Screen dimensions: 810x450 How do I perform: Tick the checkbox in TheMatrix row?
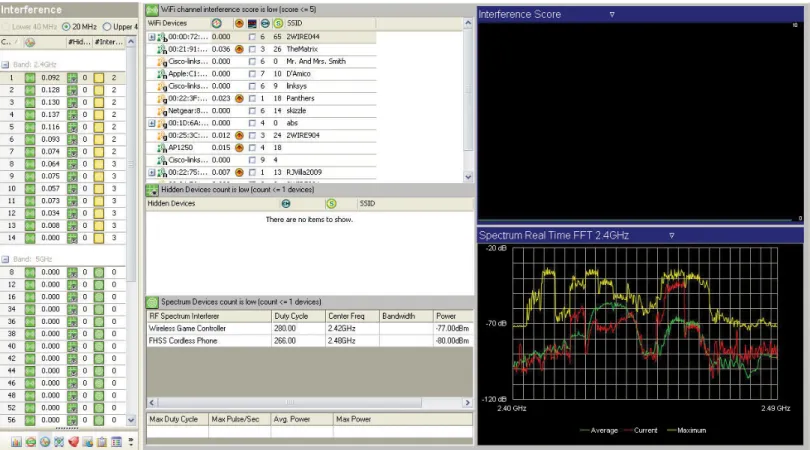252,49
